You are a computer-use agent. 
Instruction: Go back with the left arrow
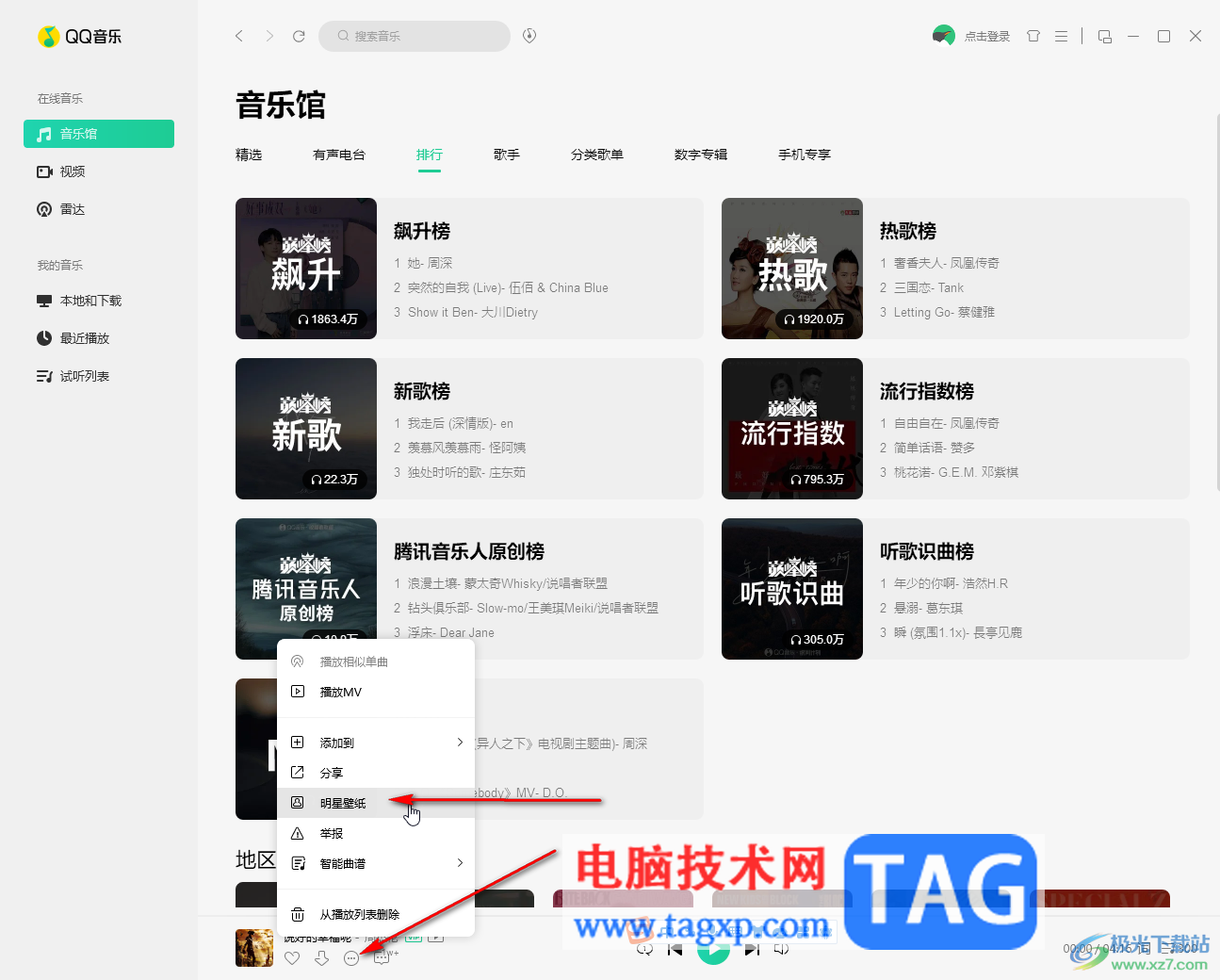[239, 36]
